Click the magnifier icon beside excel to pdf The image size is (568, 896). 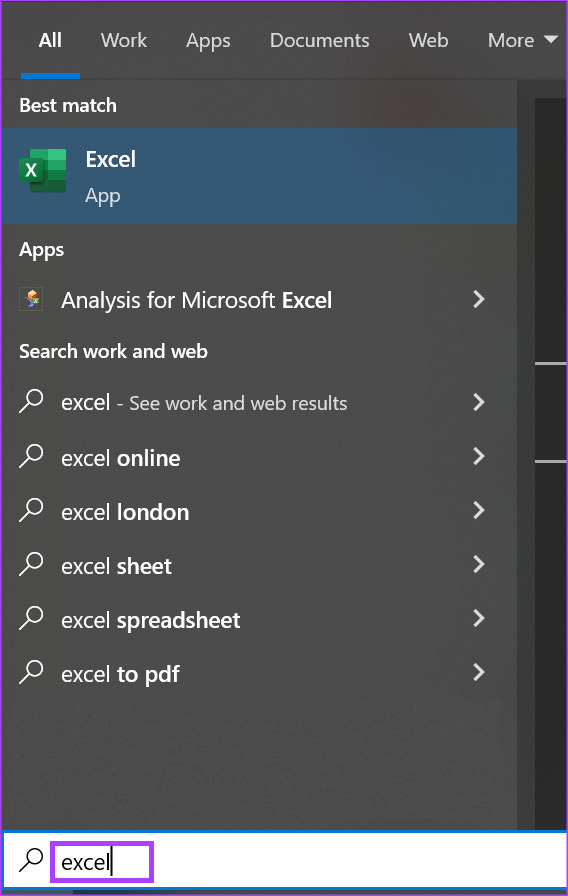click(31, 673)
